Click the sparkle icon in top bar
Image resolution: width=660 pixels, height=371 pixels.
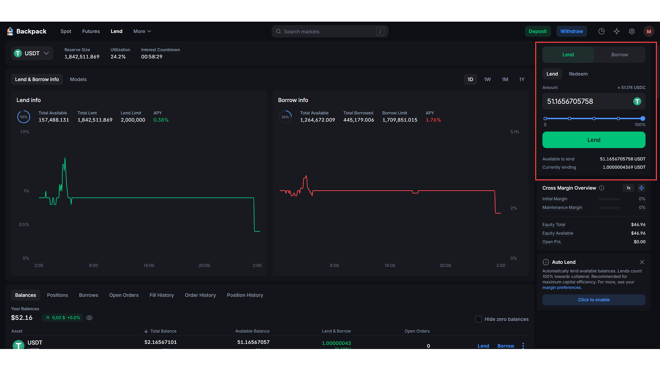[616, 32]
